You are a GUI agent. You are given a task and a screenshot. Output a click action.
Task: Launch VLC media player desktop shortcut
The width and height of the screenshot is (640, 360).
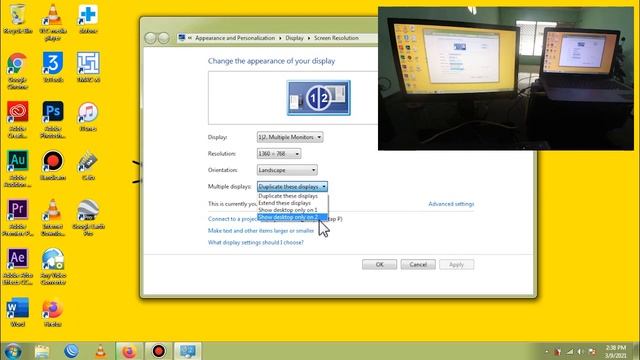53,22
